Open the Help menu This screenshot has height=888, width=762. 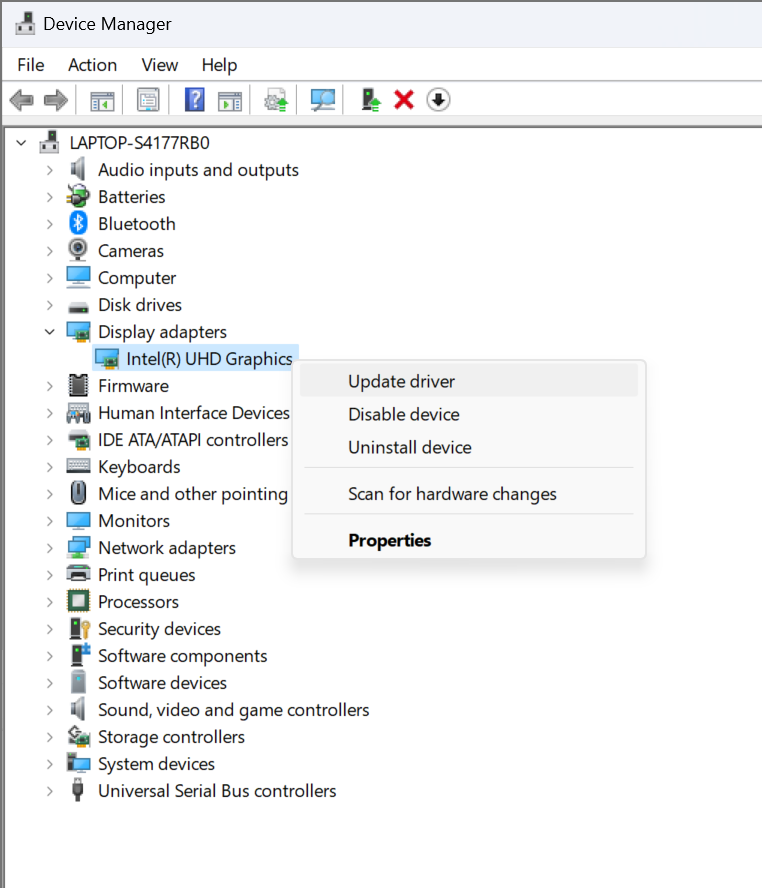pos(219,65)
